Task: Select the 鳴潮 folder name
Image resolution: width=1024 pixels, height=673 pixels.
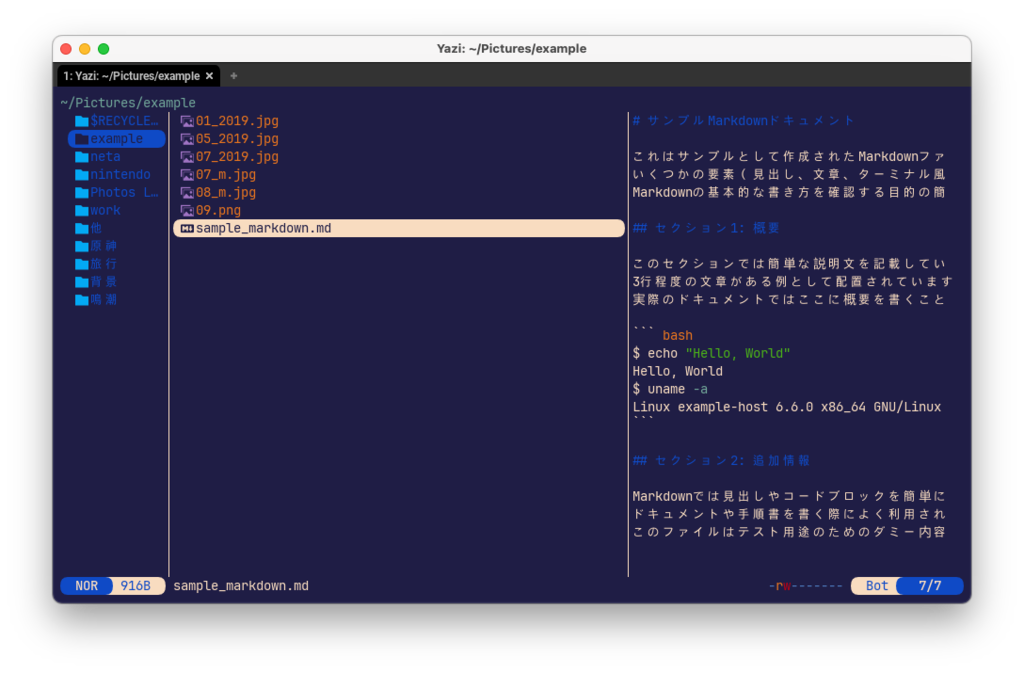Action: coord(104,300)
